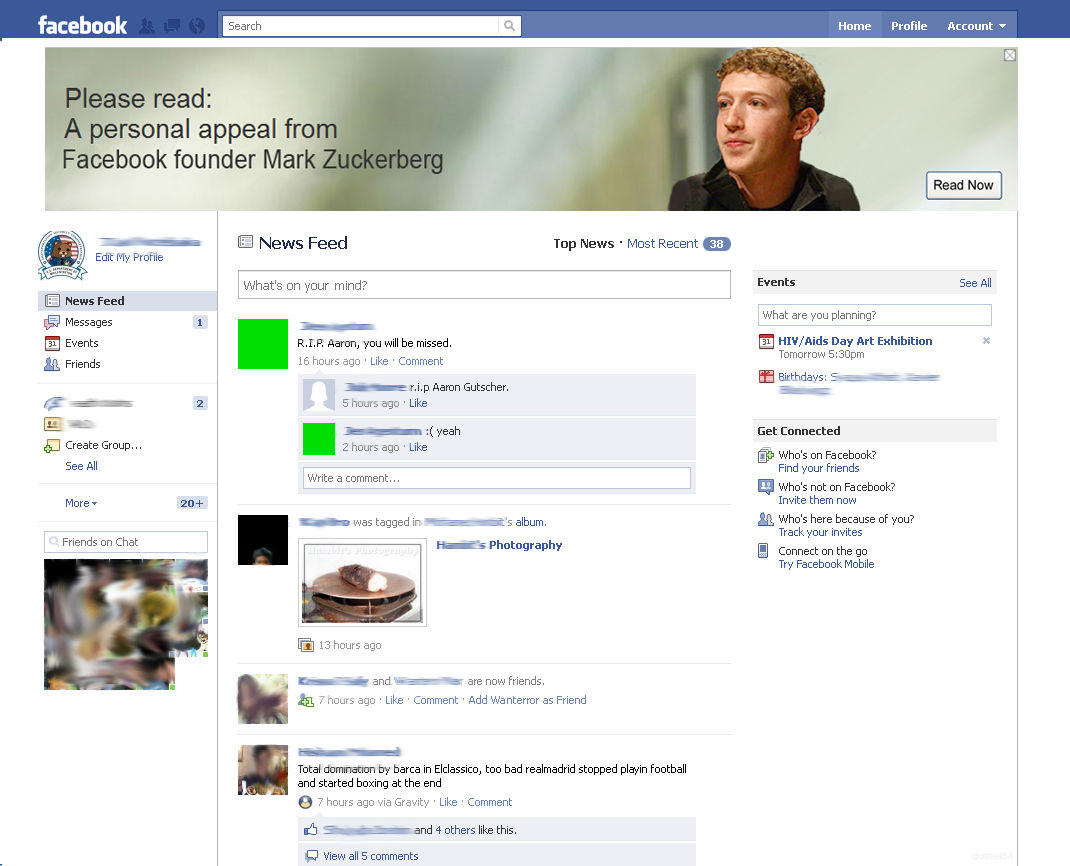This screenshot has width=1070, height=866.
Task: Open Friends in left sidebar
Action: [82, 364]
